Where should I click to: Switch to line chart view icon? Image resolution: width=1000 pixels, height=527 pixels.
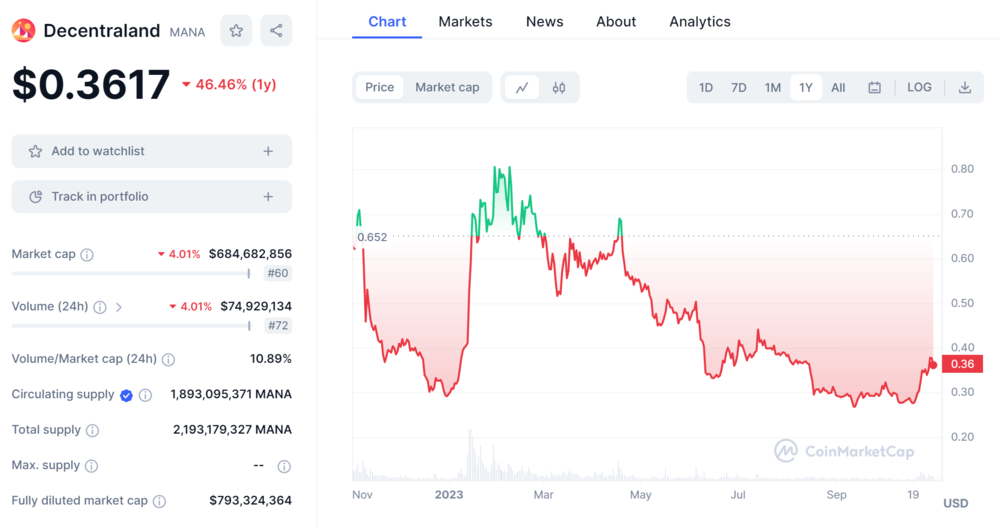click(522, 88)
